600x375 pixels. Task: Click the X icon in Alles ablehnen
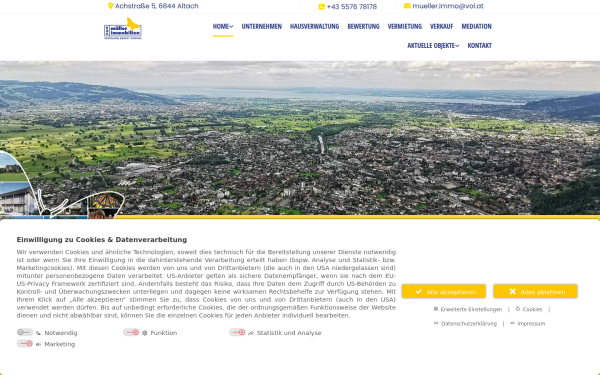pos(512,292)
